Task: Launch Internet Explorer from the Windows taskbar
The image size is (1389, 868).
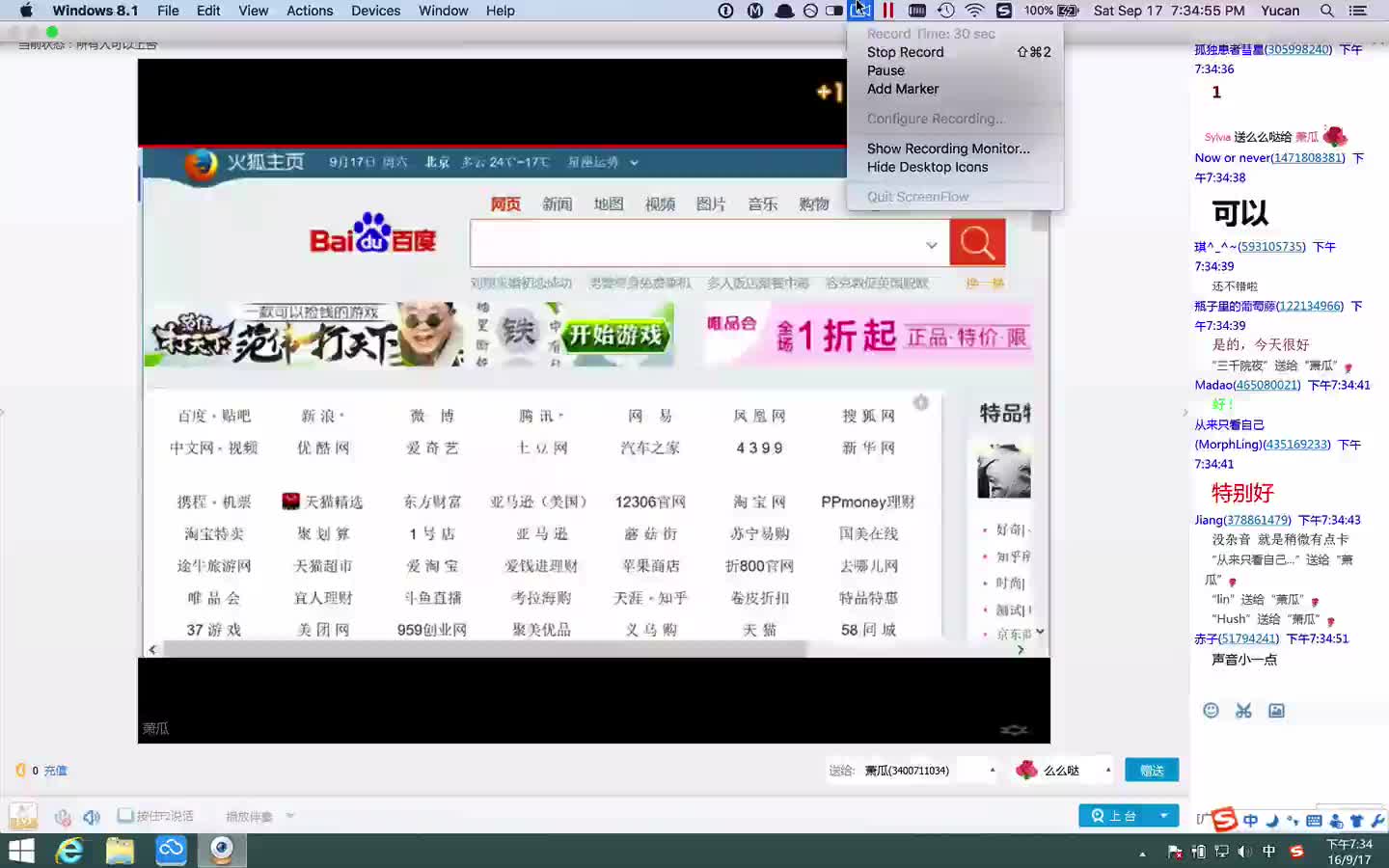Action: [x=69, y=850]
